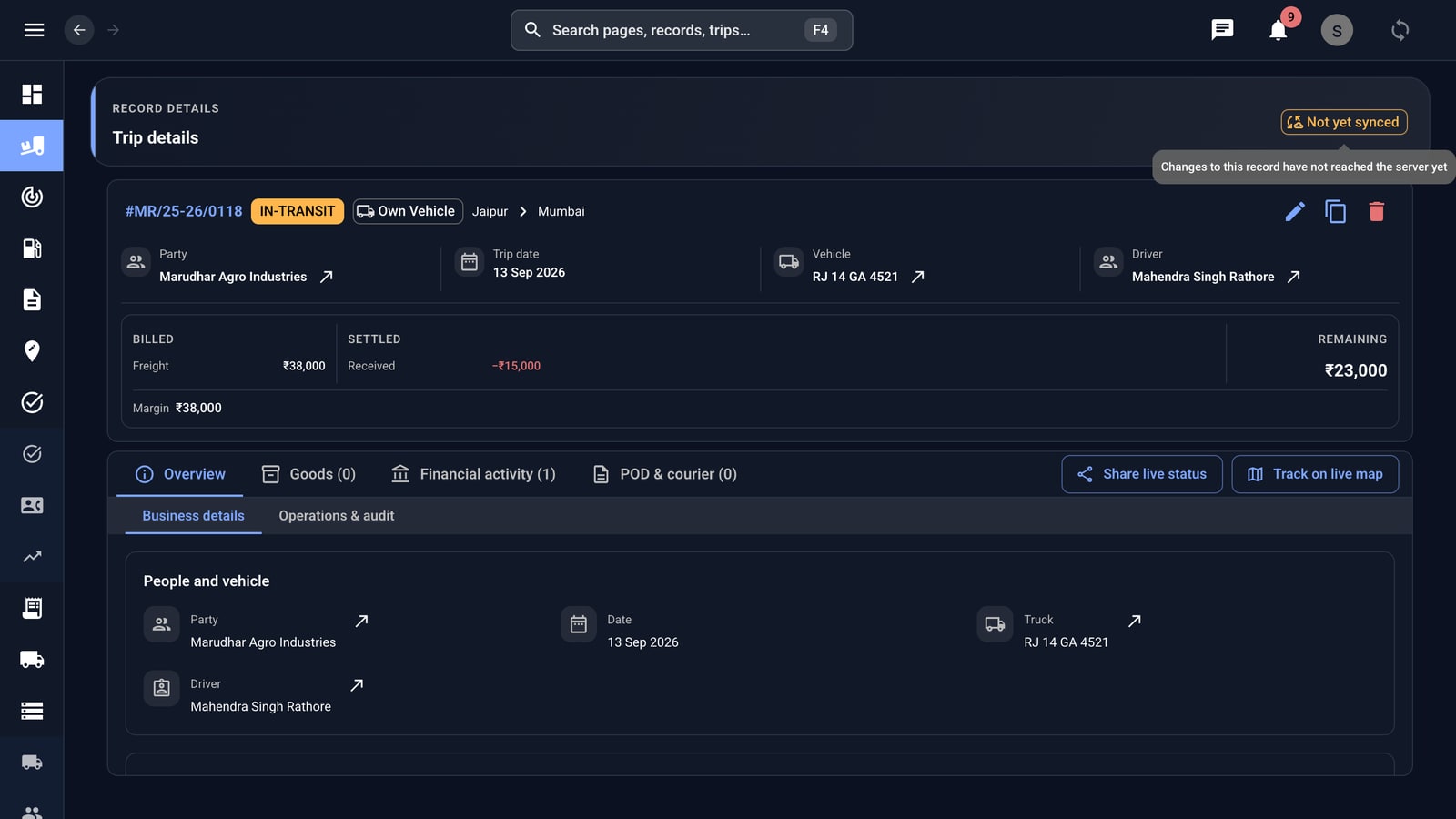Open the user avatar 'S' menu

coord(1337,30)
